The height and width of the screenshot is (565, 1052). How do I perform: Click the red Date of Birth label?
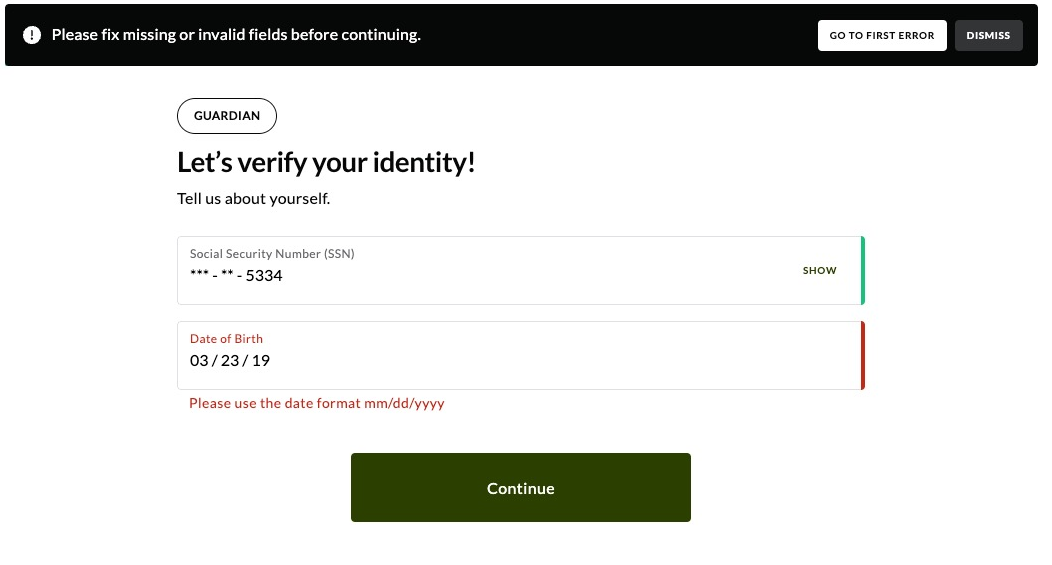[x=226, y=339]
